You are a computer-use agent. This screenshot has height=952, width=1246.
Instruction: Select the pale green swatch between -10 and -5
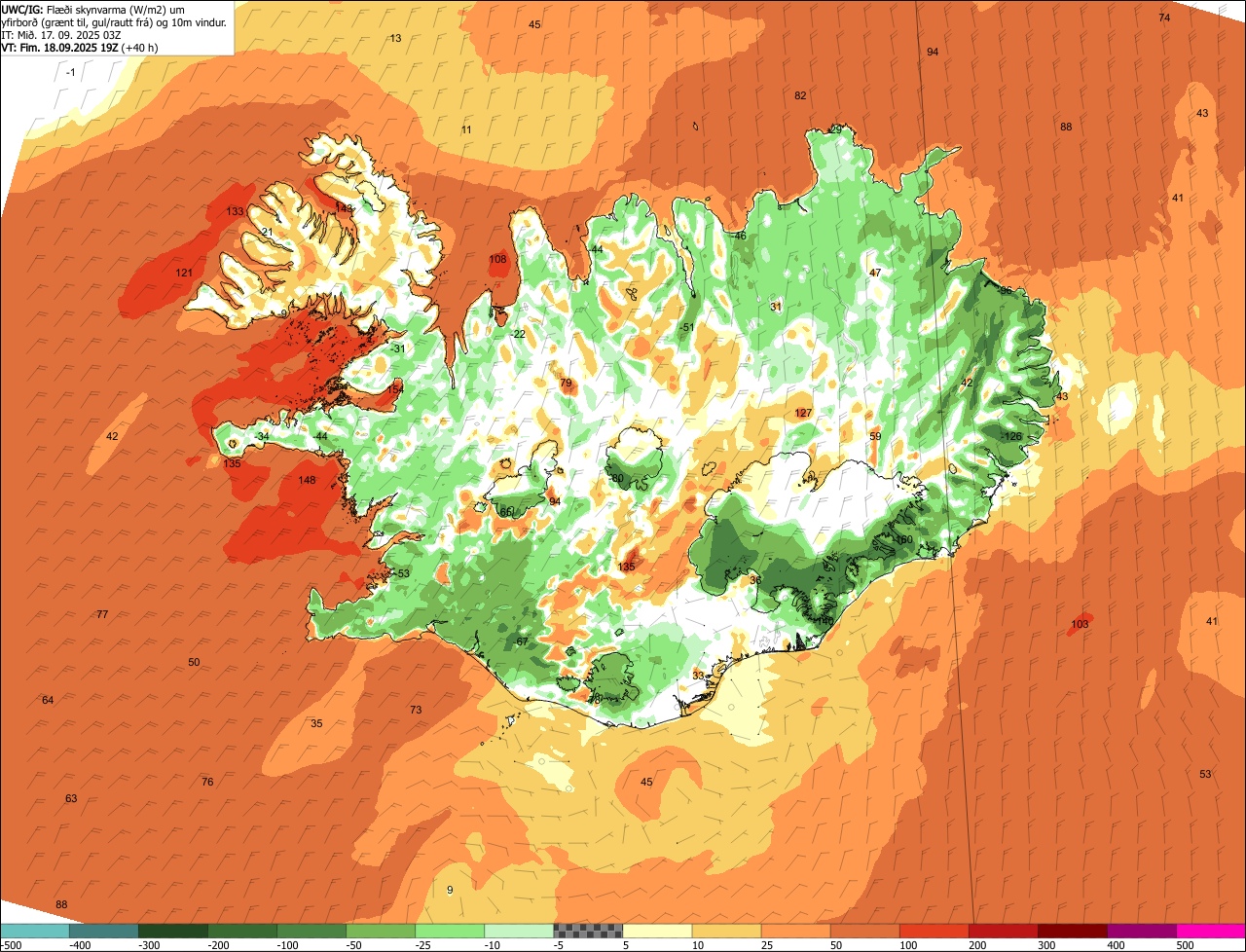(519, 931)
